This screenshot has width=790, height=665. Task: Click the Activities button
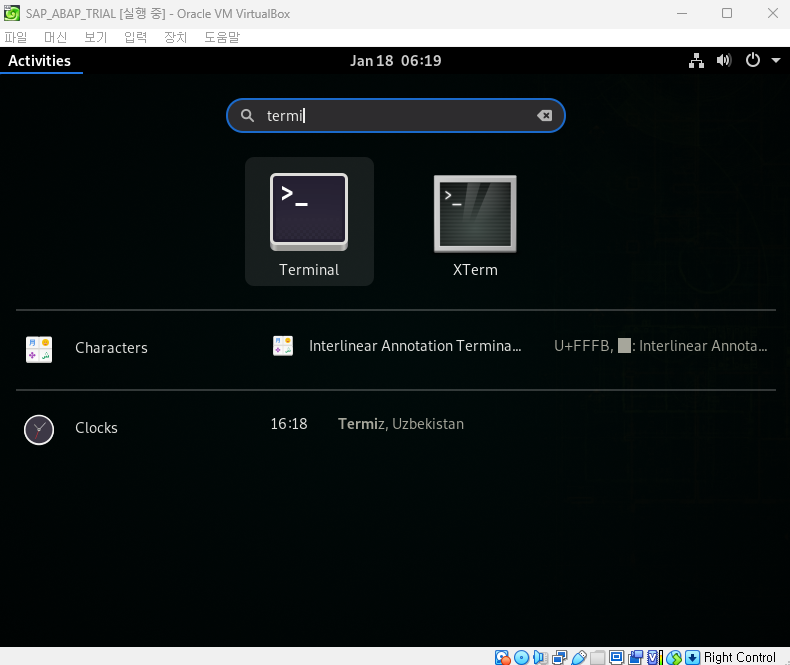(39, 61)
